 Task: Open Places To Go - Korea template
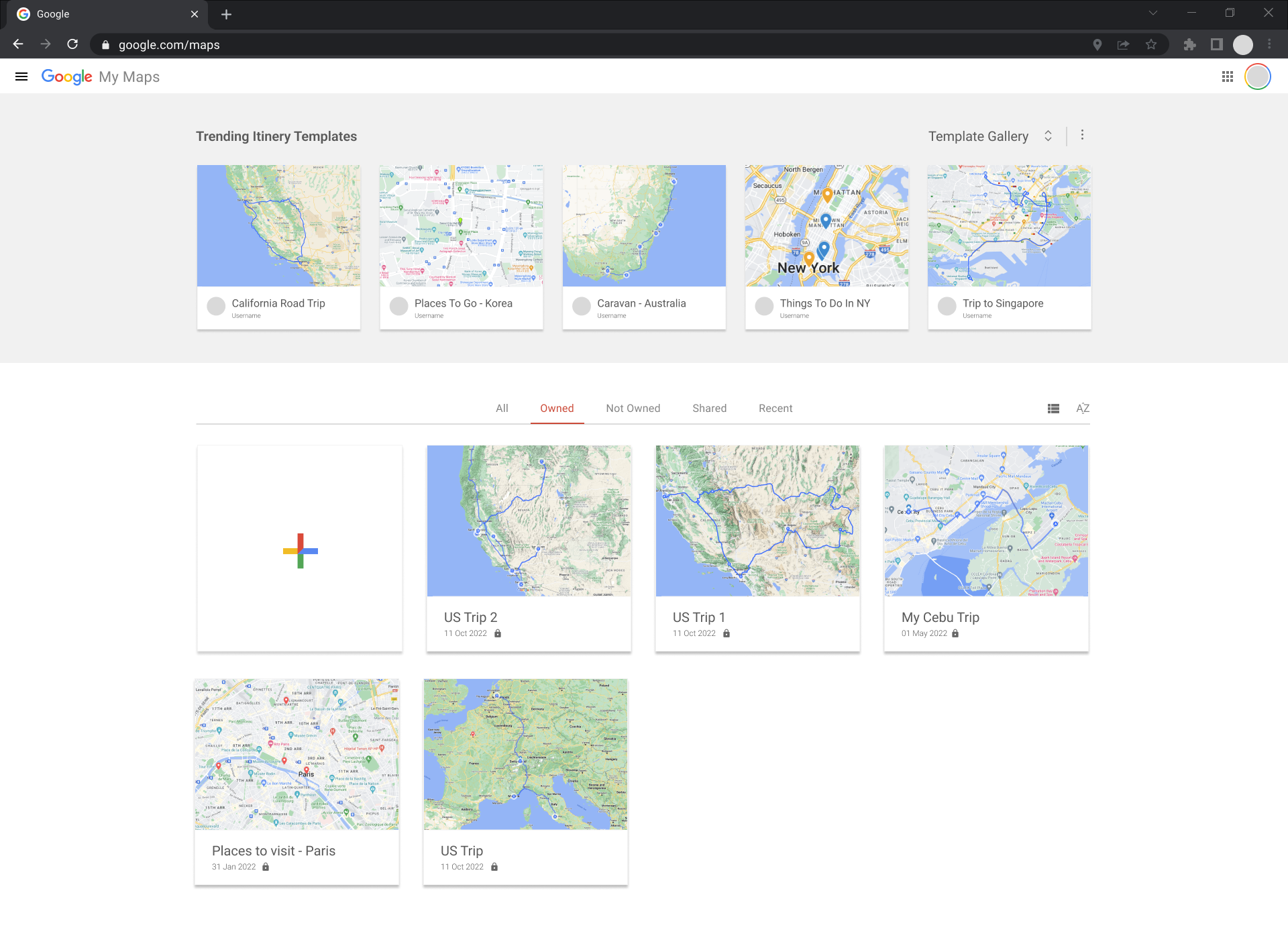(x=462, y=247)
